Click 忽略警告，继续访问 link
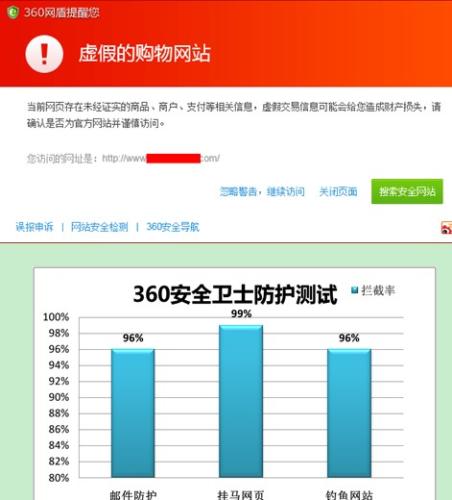The height and width of the screenshot is (500, 452). (262, 192)
